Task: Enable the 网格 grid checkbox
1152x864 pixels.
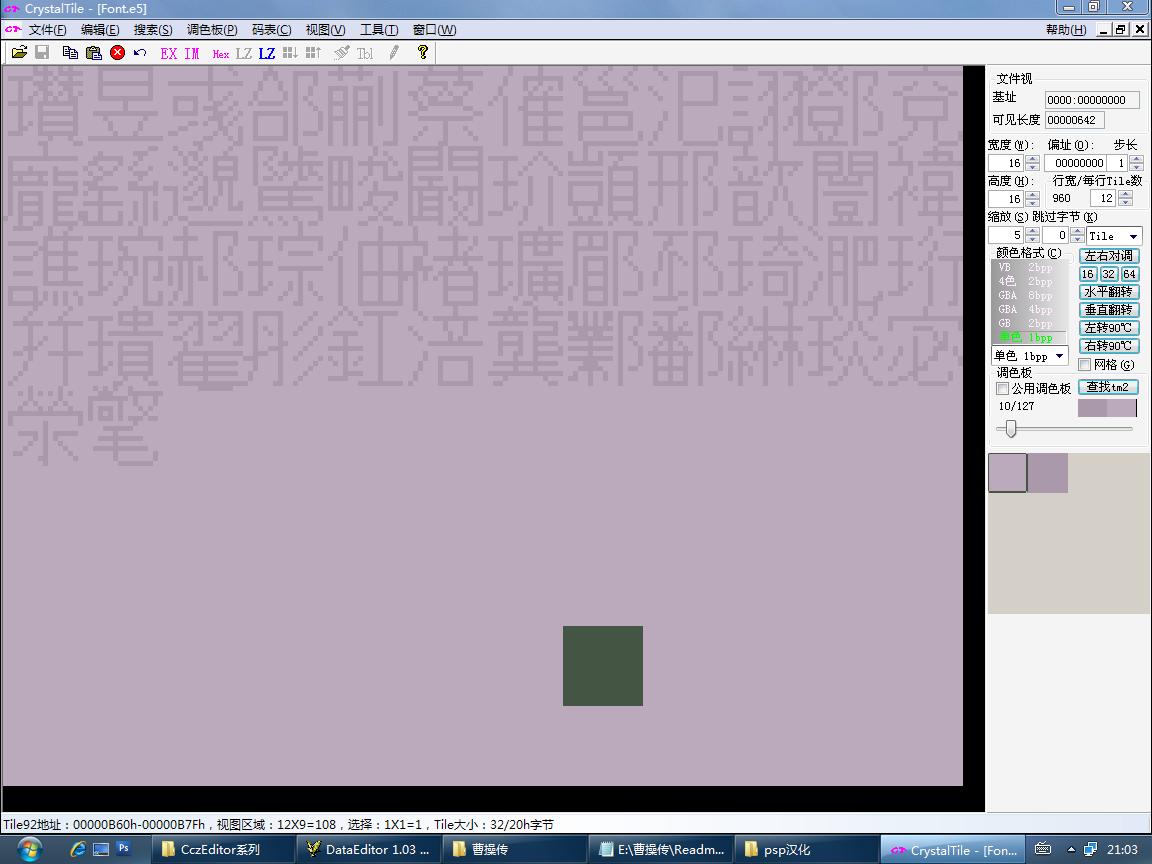Action: pyautogui.click(x=1085, y=365)
